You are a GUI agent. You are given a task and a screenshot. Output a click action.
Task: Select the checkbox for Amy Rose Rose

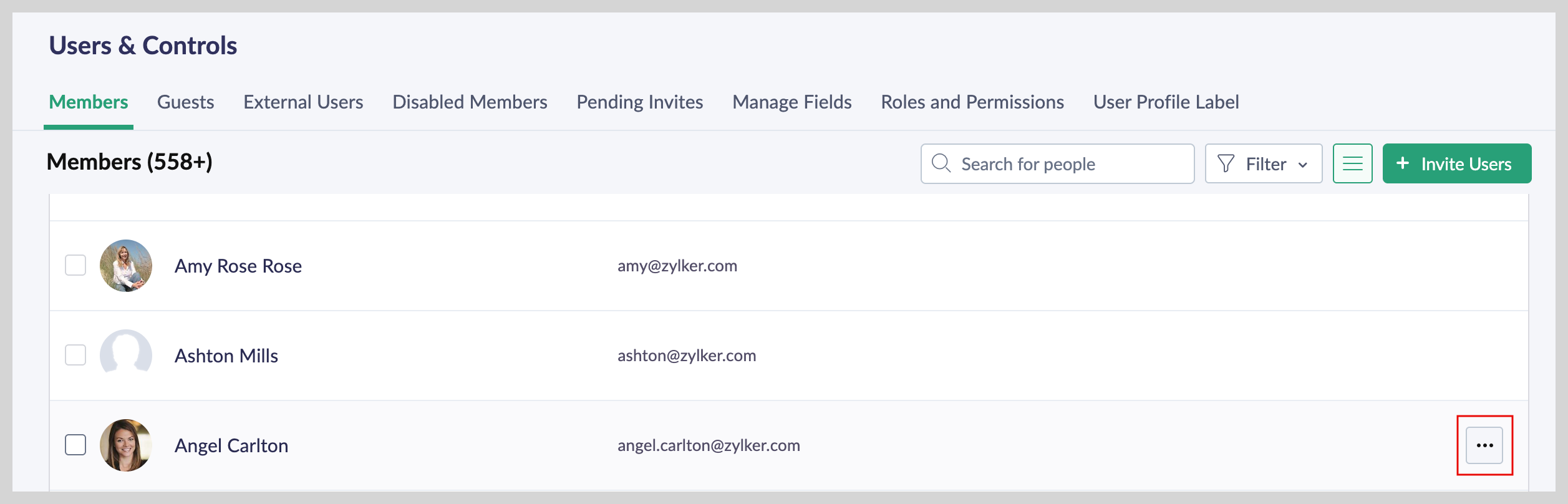point(75,266)
